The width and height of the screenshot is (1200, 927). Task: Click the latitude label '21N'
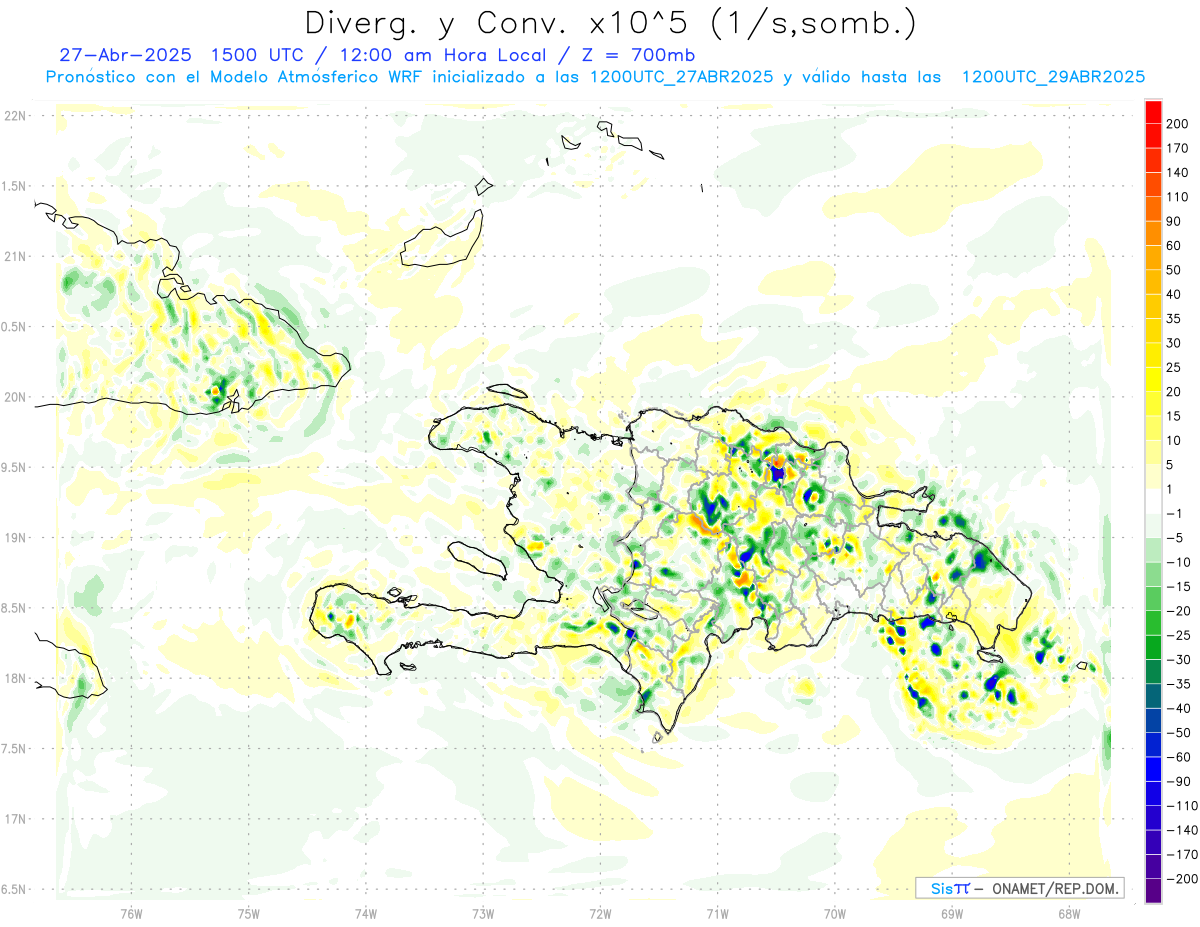click(x=16, y=257)
